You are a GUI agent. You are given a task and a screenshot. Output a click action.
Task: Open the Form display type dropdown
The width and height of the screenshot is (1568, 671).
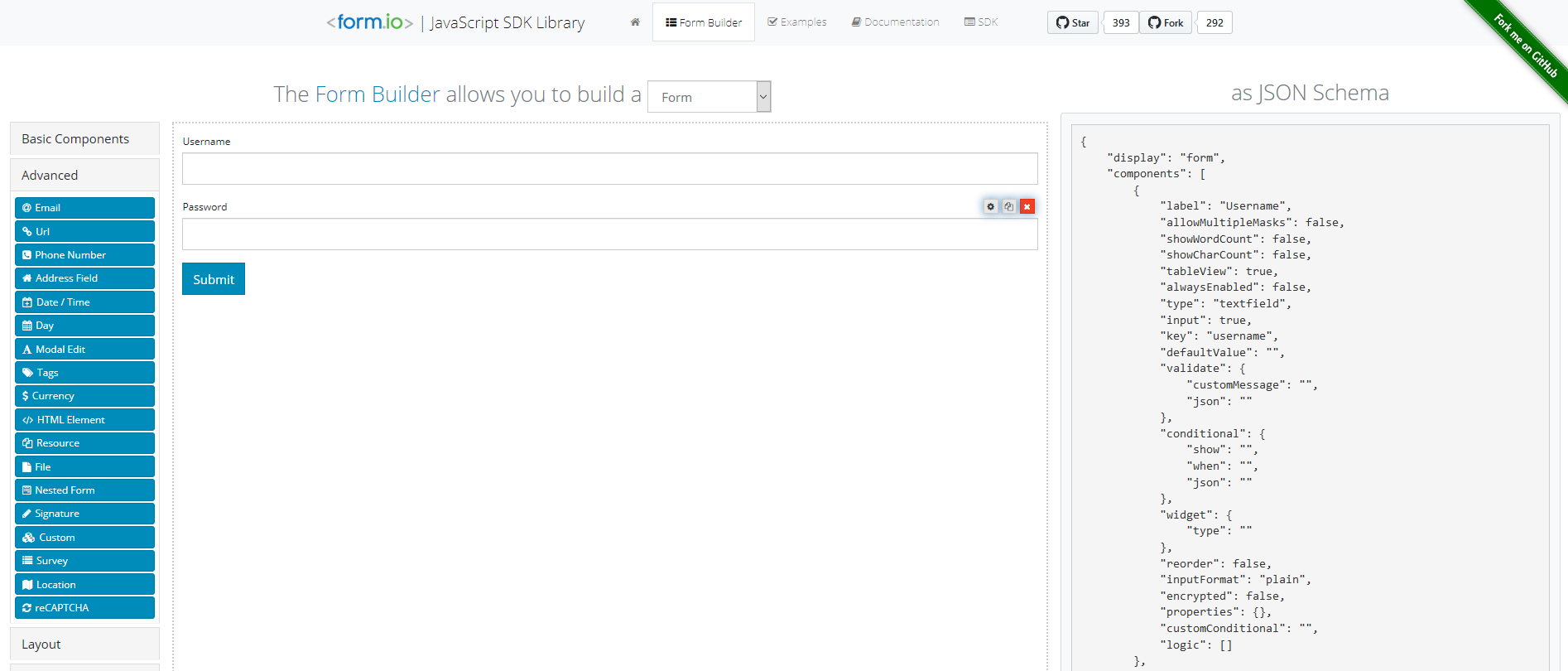click(x=709, y=97)
